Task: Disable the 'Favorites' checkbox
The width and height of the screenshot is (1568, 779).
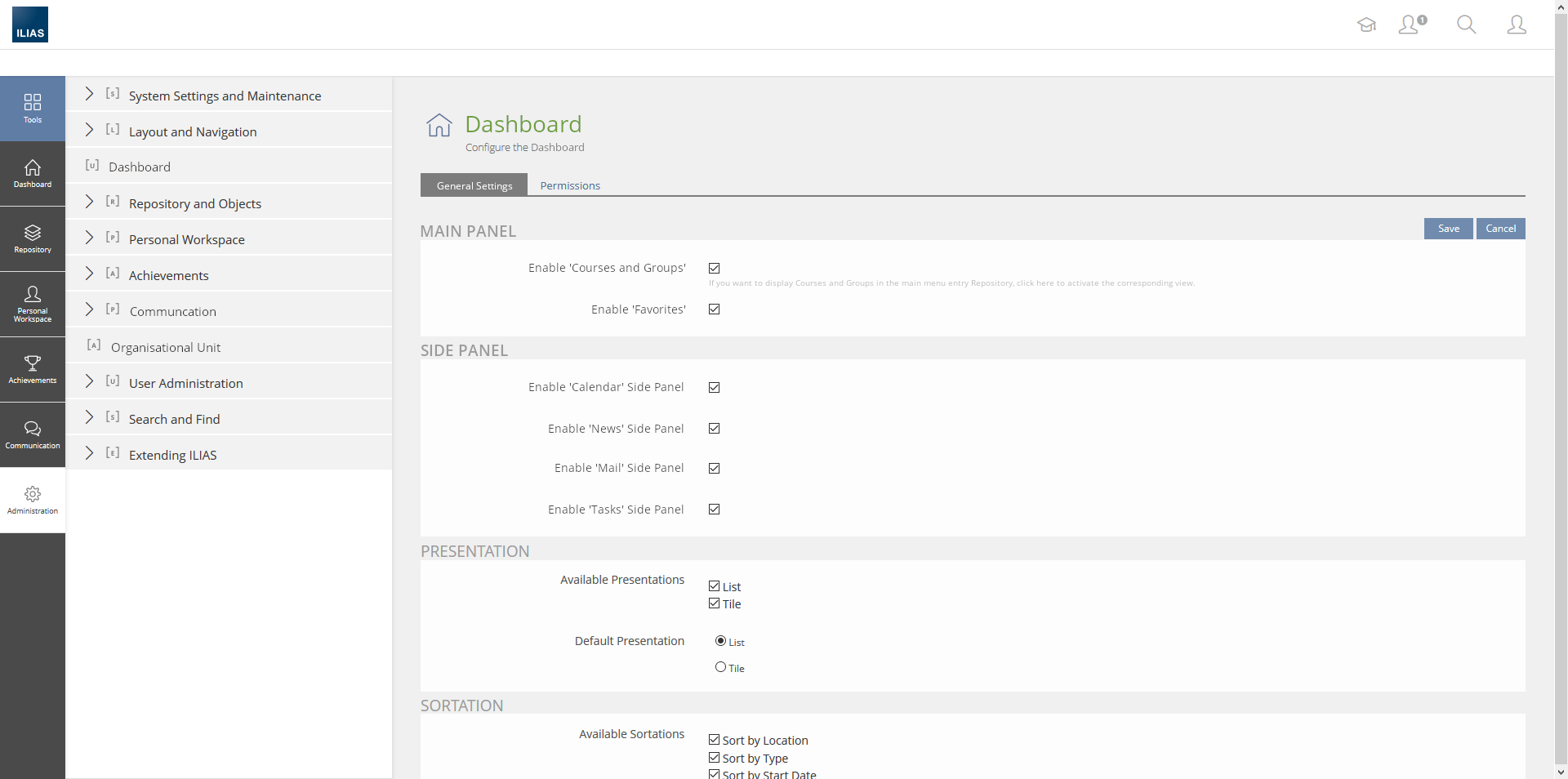Action: point(715,309)
